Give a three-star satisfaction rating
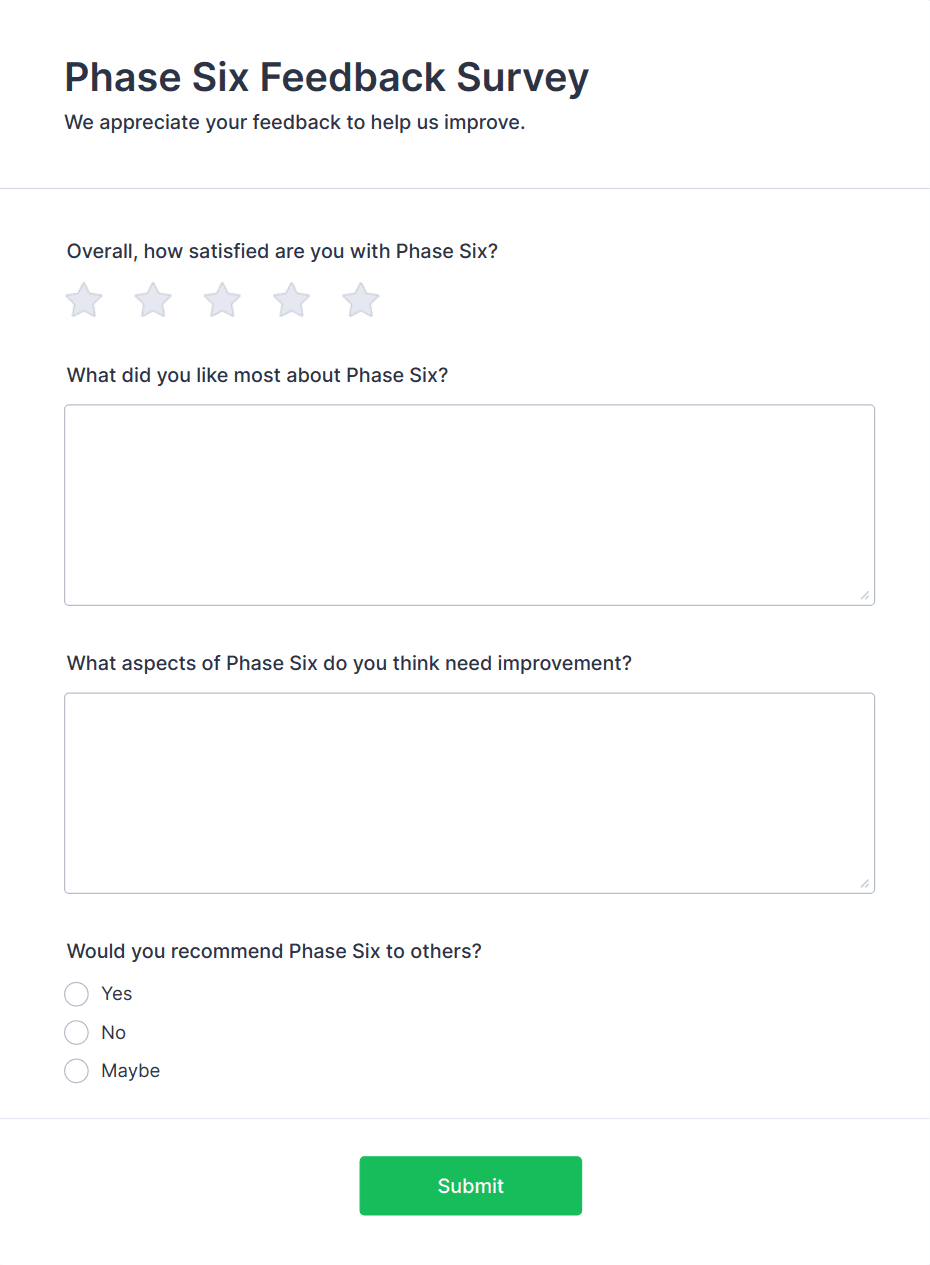This screenshot has height=1265, width=930. coord(222,300)
